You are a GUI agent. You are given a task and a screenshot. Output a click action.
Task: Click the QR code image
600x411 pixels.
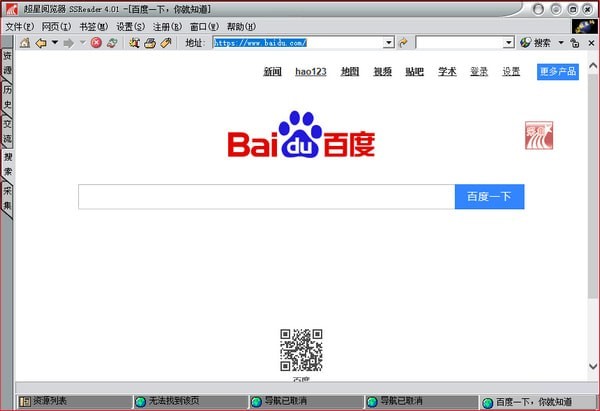[301, 349]
